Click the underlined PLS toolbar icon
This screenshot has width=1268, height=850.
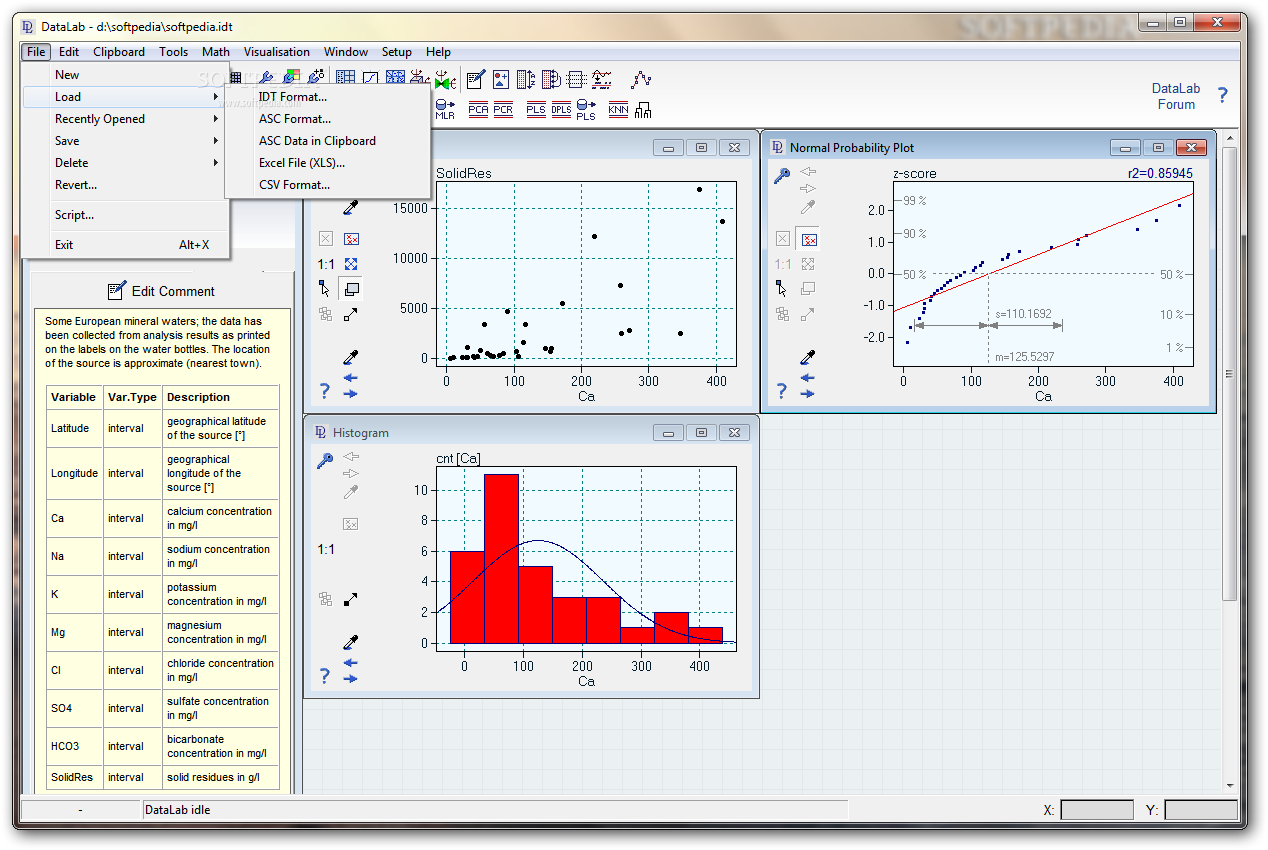(536, 109)
